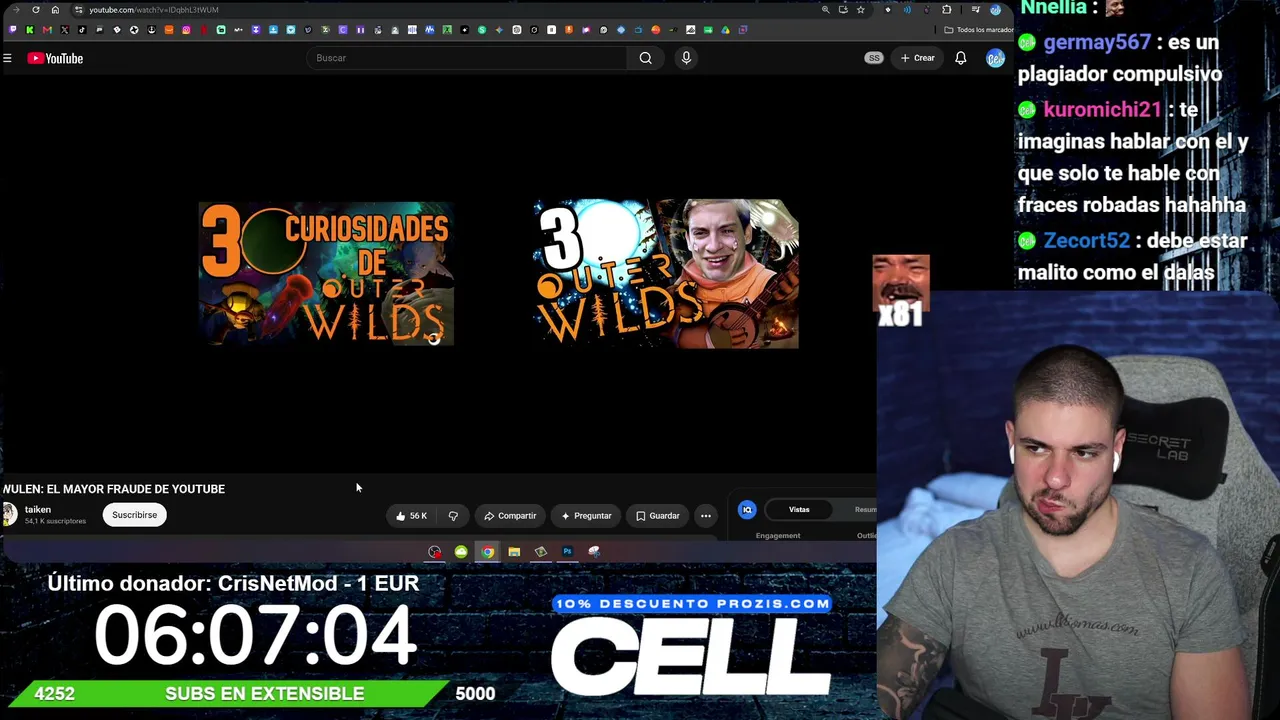Open File Explorer from the taskbar
Image resolution: width=1280 pixels, height=720 pixels.
[x=514, y=552]
